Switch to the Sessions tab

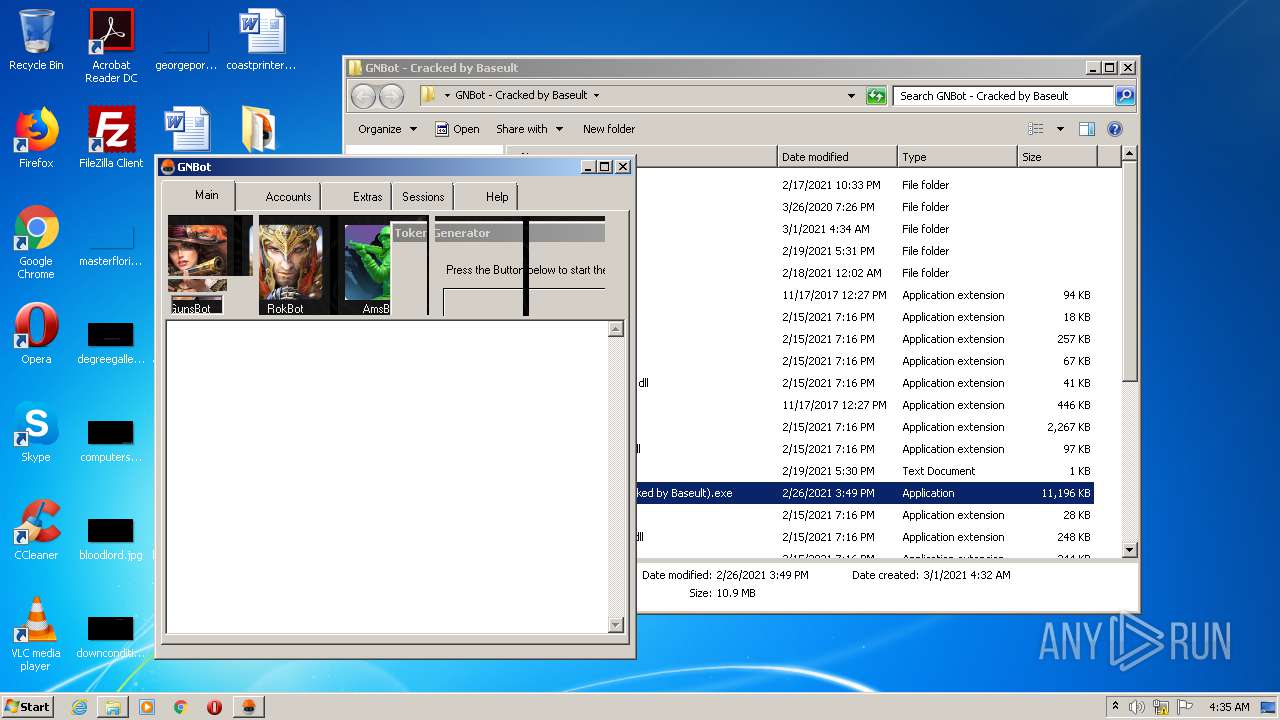tap(423, 197)
